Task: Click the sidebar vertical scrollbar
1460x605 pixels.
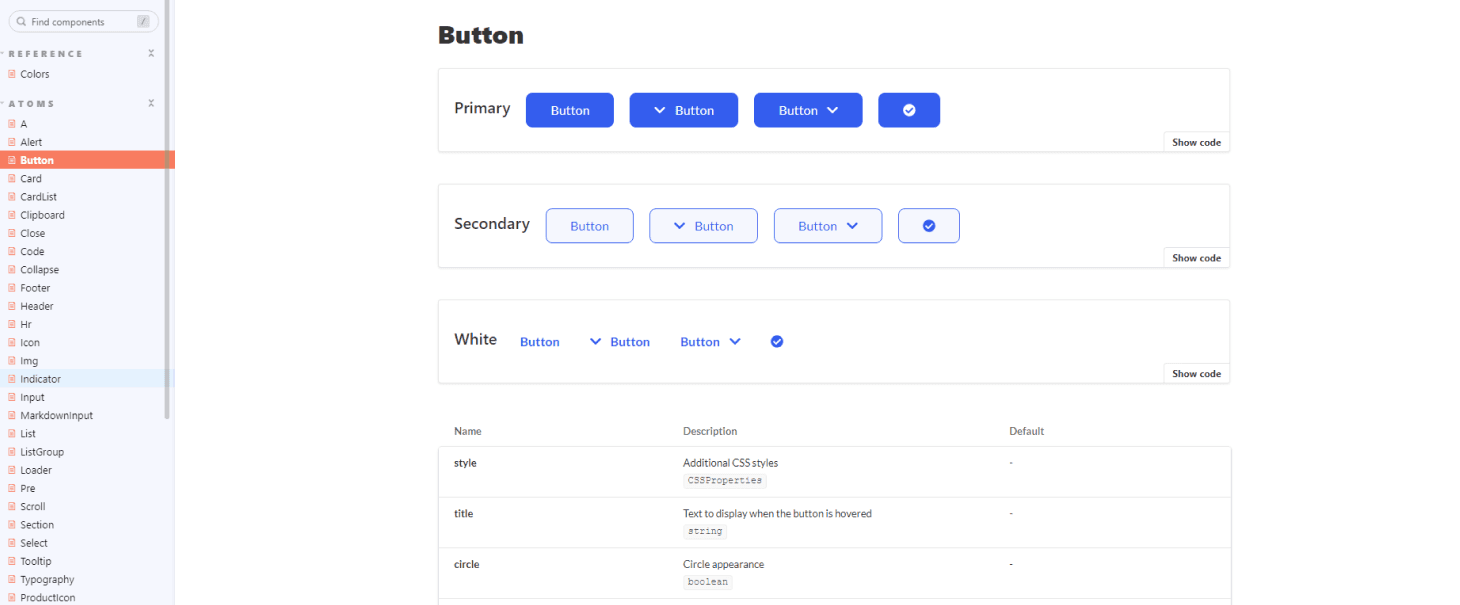Action: 167,210
